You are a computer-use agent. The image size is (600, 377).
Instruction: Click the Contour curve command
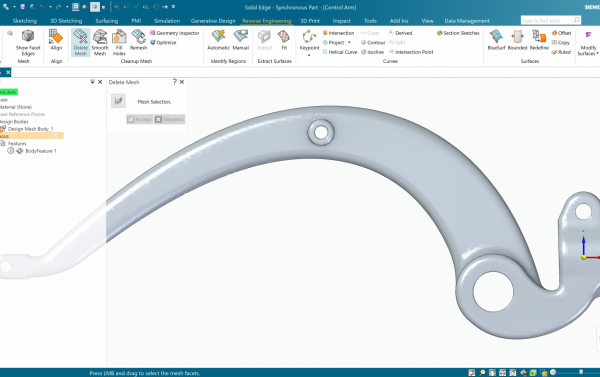[373, 42]
